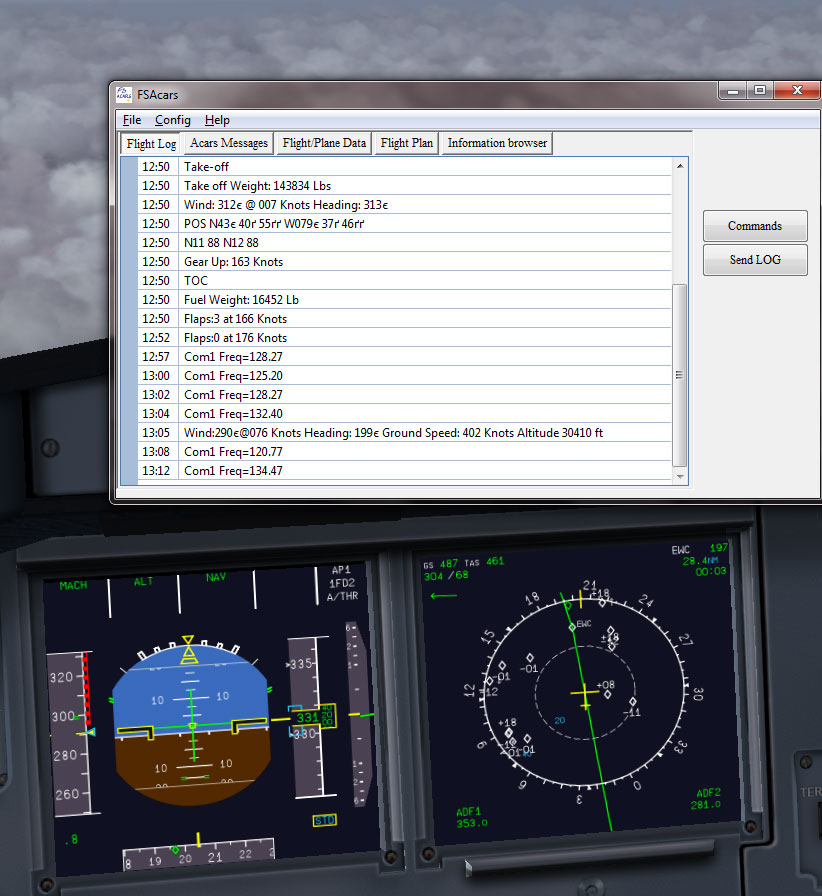The image size is (822, 896).
Task: Click the ADF2 281.0 readout on the ND
Action: (706, 799)
